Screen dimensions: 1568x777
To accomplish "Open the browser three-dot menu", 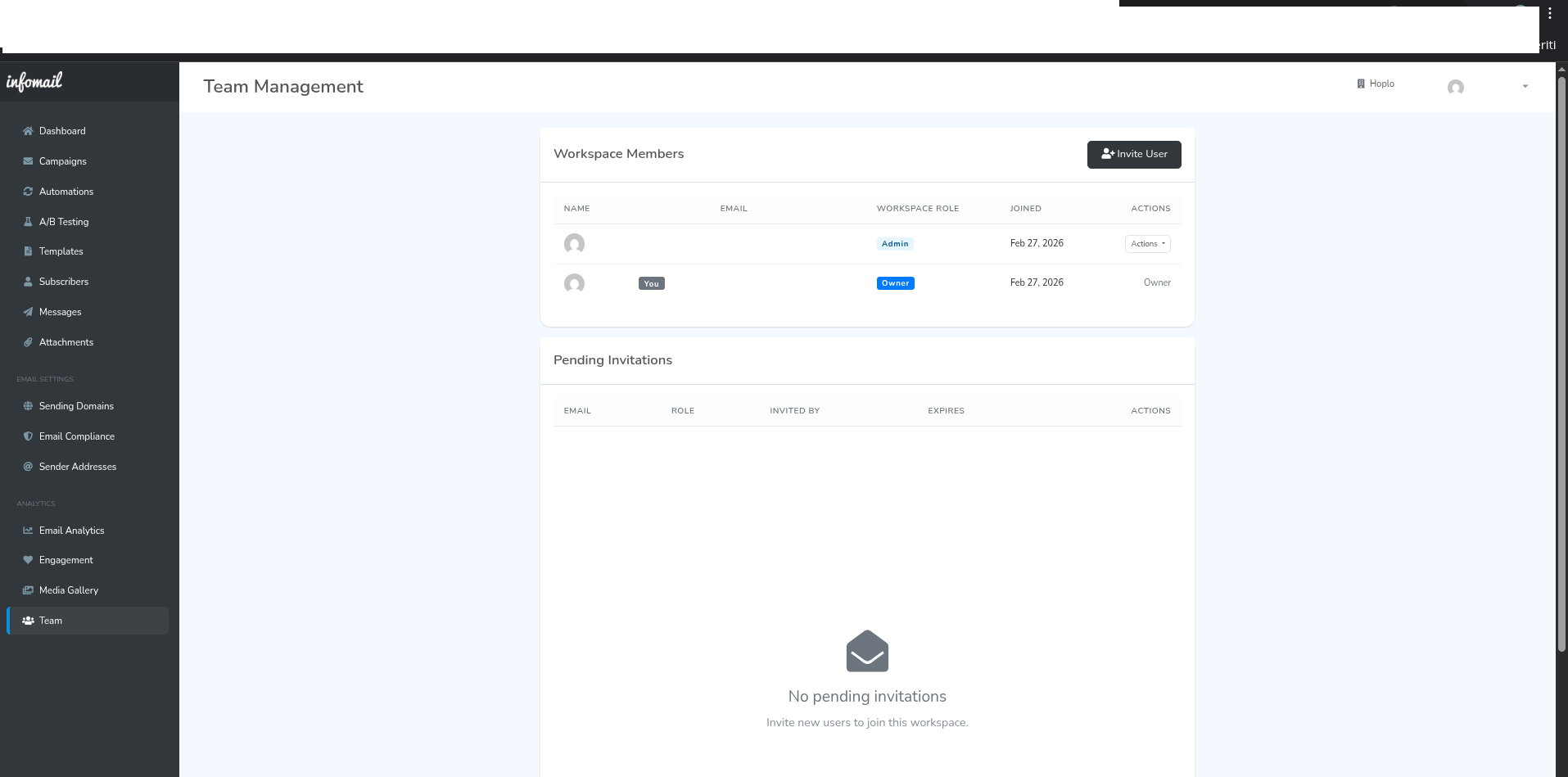I will point(1550,13).
